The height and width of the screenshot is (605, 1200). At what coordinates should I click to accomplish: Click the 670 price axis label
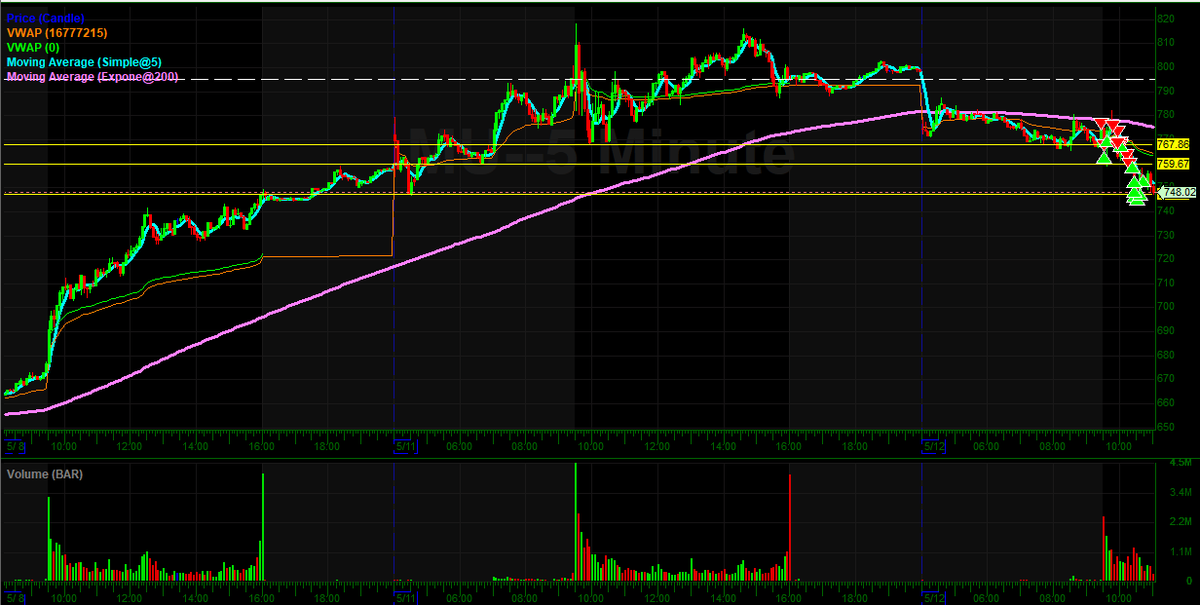pos(1165,378)
